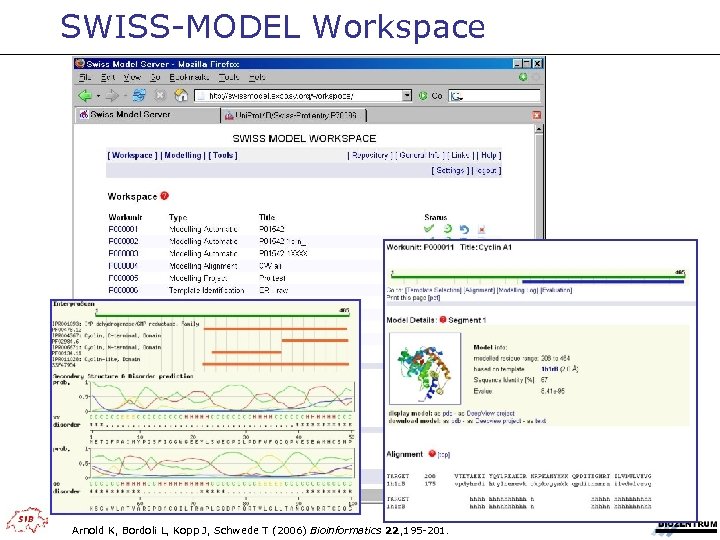Switch to the Swiss Model Server tab

(147, 115)
